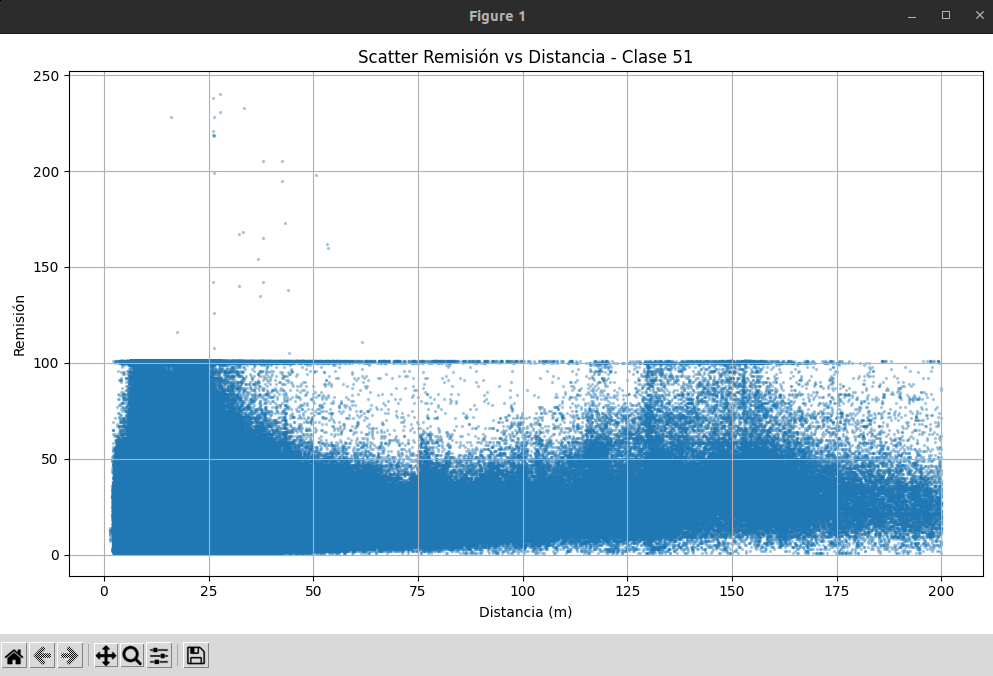Activate the Pan axes tool
Viewport: 993px width, 676px height.
click(105, 656)
